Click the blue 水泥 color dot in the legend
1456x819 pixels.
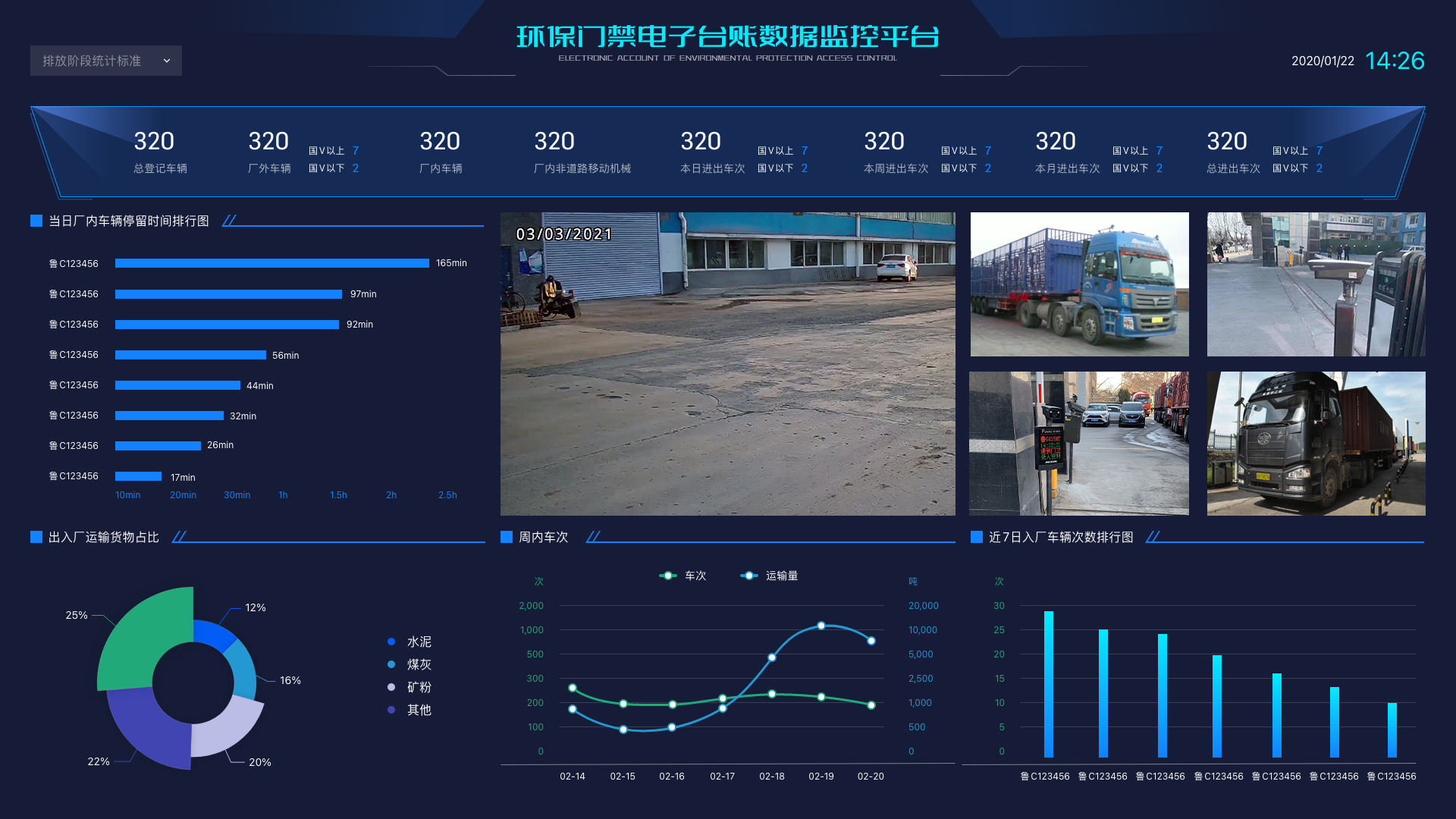(x=392, y=642)
